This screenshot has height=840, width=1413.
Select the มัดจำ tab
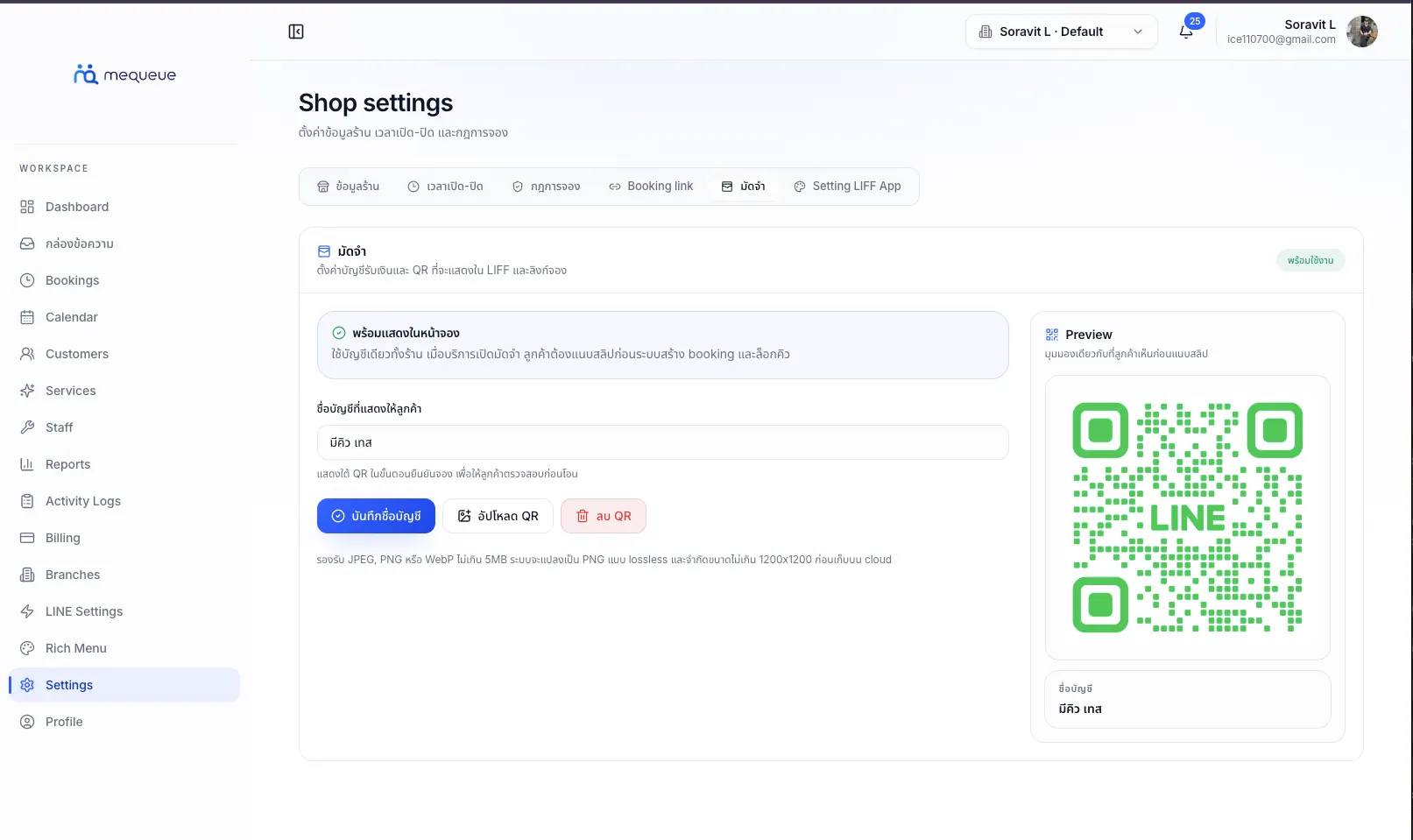click(x=743, y=187)
